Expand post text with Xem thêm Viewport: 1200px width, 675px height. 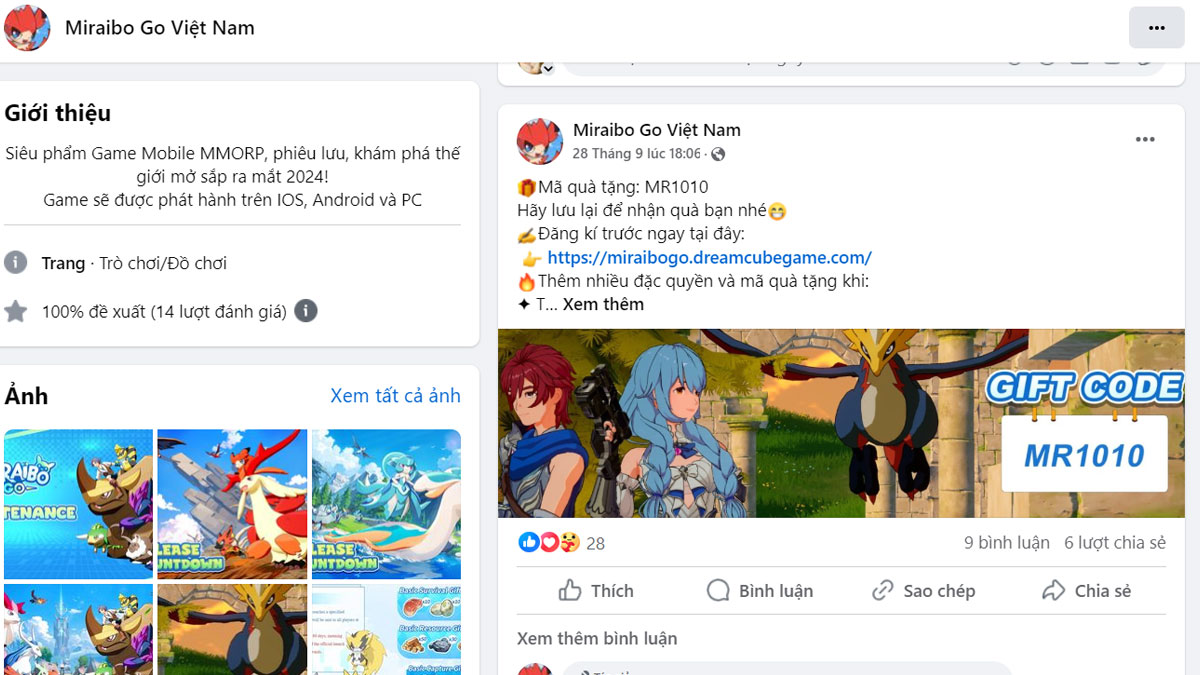[603, 304]
